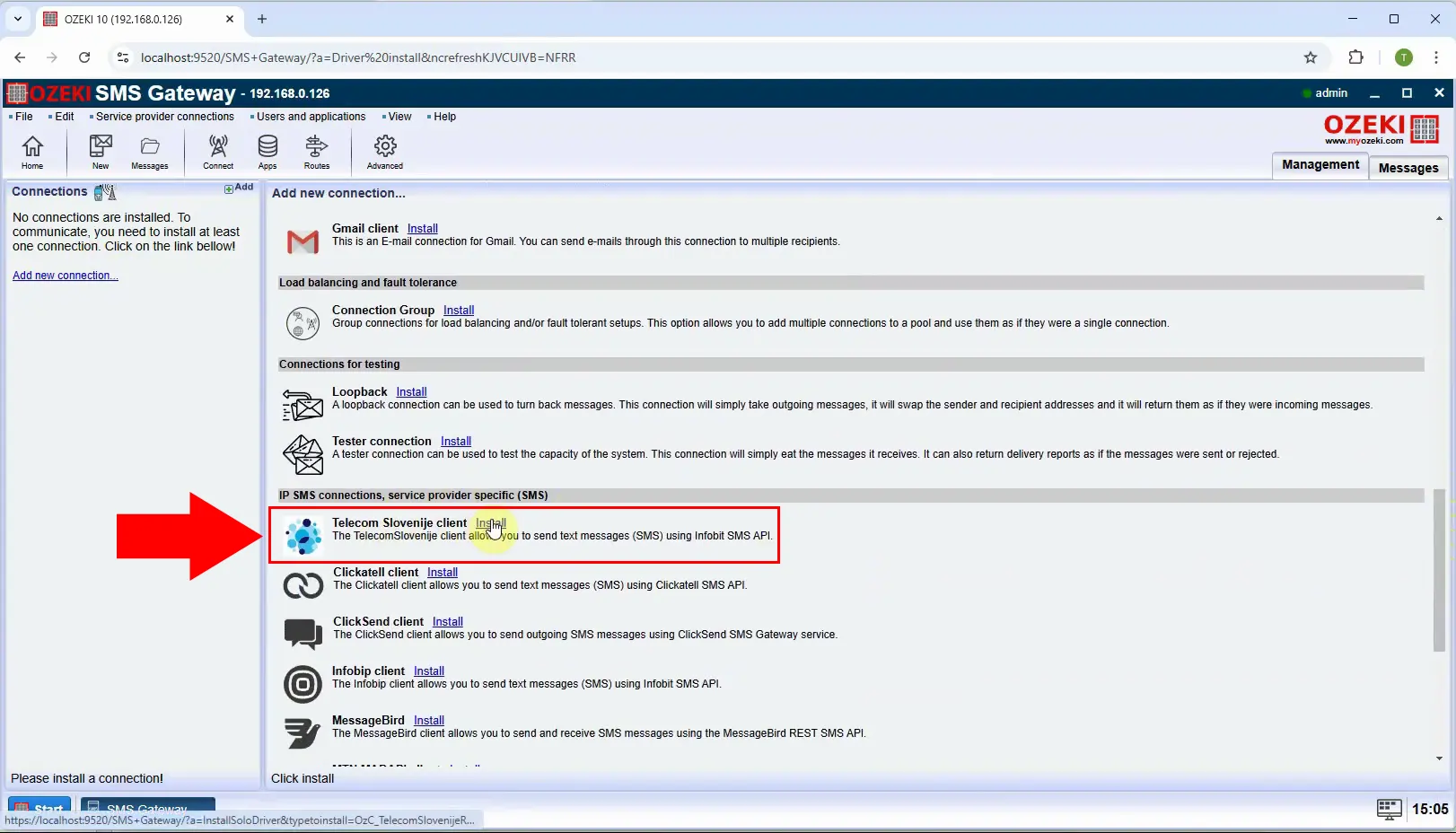1456x833 pixels.
Task: Open the Home toolbar icon
Action: click(x=32, y=151)
